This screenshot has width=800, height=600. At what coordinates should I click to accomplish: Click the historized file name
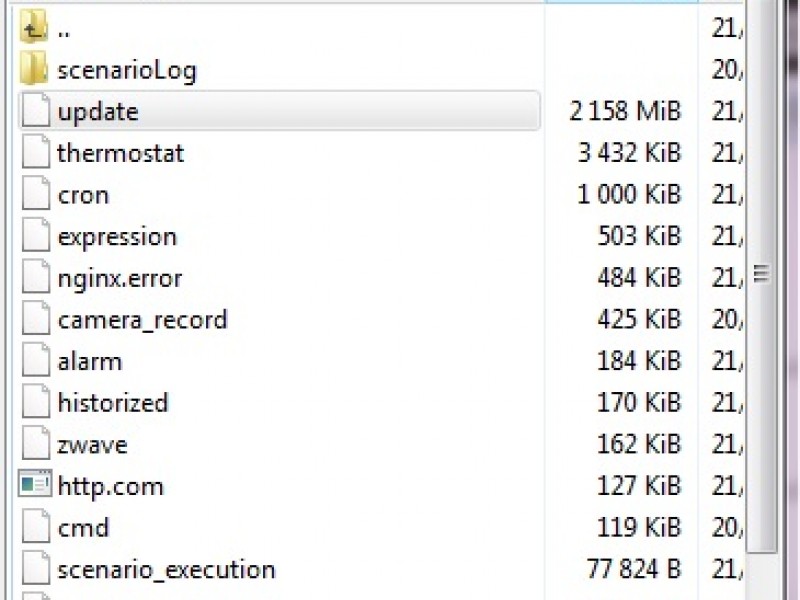point(113,403)
